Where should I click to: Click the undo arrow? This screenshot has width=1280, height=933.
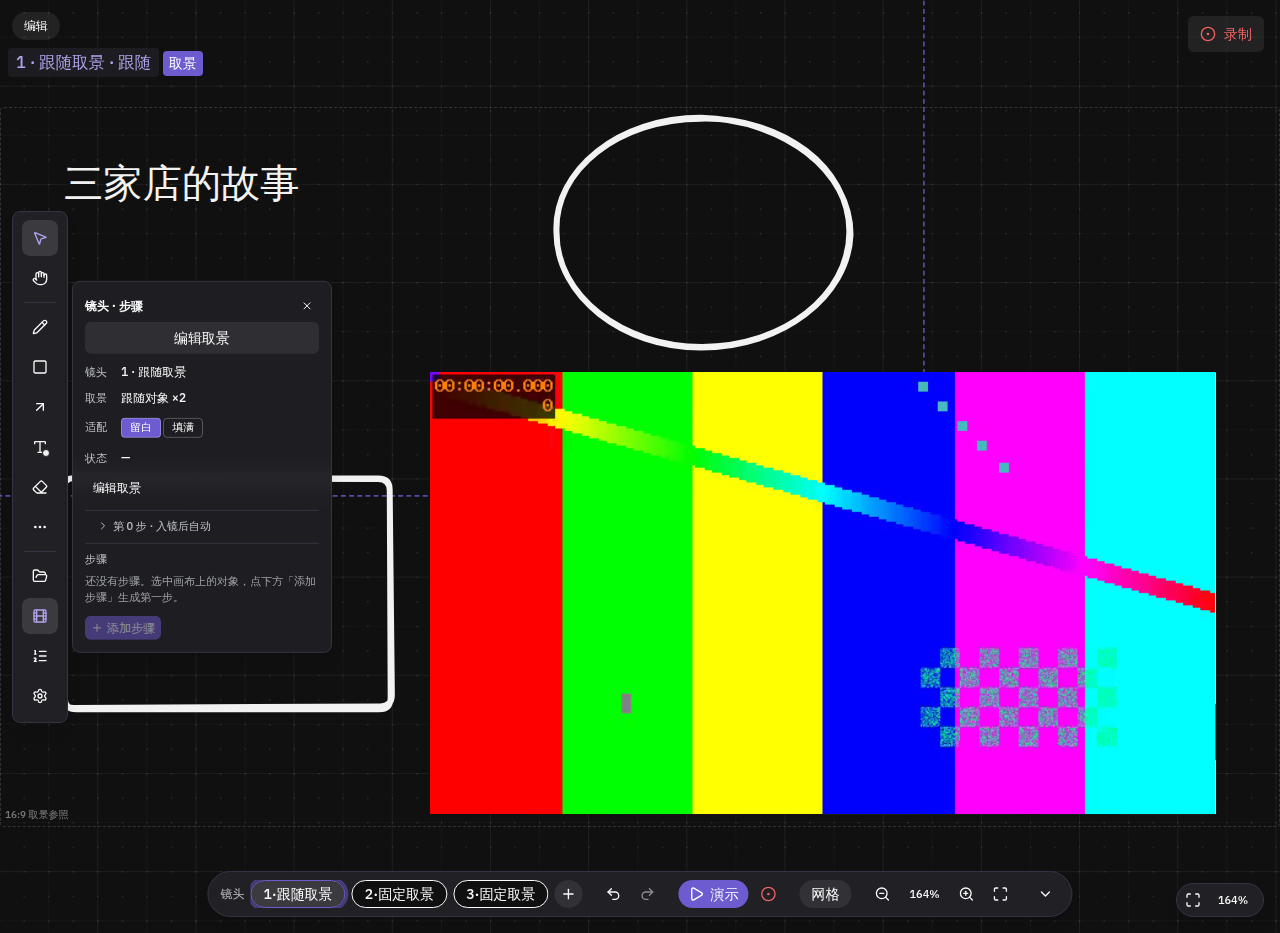tap(613, 894)
